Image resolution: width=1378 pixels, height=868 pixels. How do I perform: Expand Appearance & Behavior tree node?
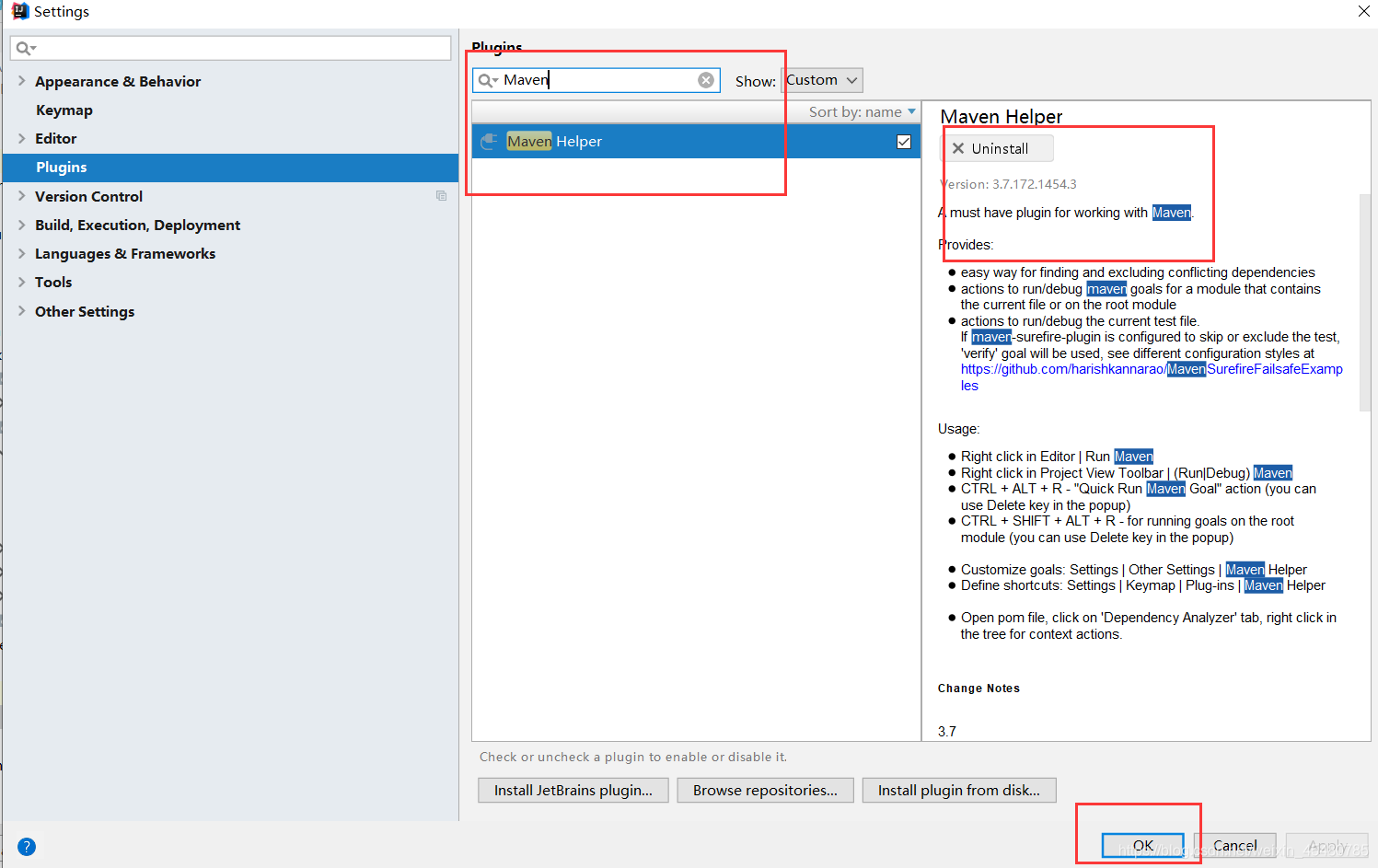point(21,81)
